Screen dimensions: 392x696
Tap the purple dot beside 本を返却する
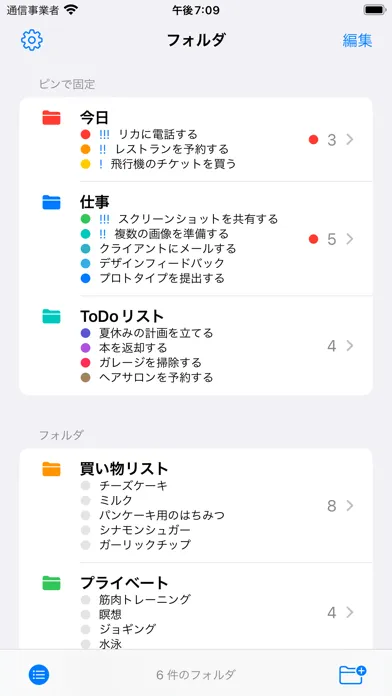(86, 348)
